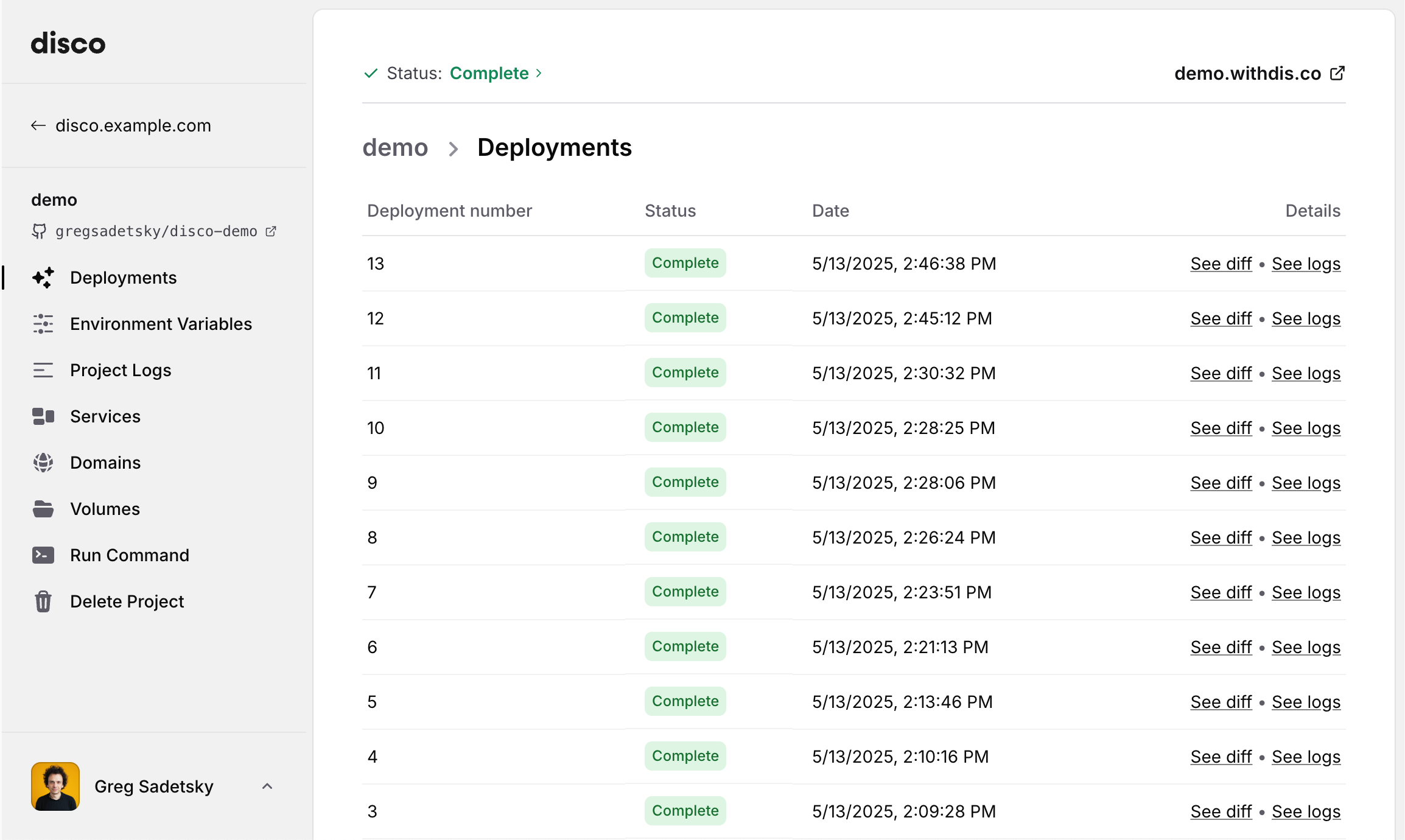This screenshot has width=1405, height=840.
Task: Click the breadcrumb chevron after demo
Action: point(453,149)
